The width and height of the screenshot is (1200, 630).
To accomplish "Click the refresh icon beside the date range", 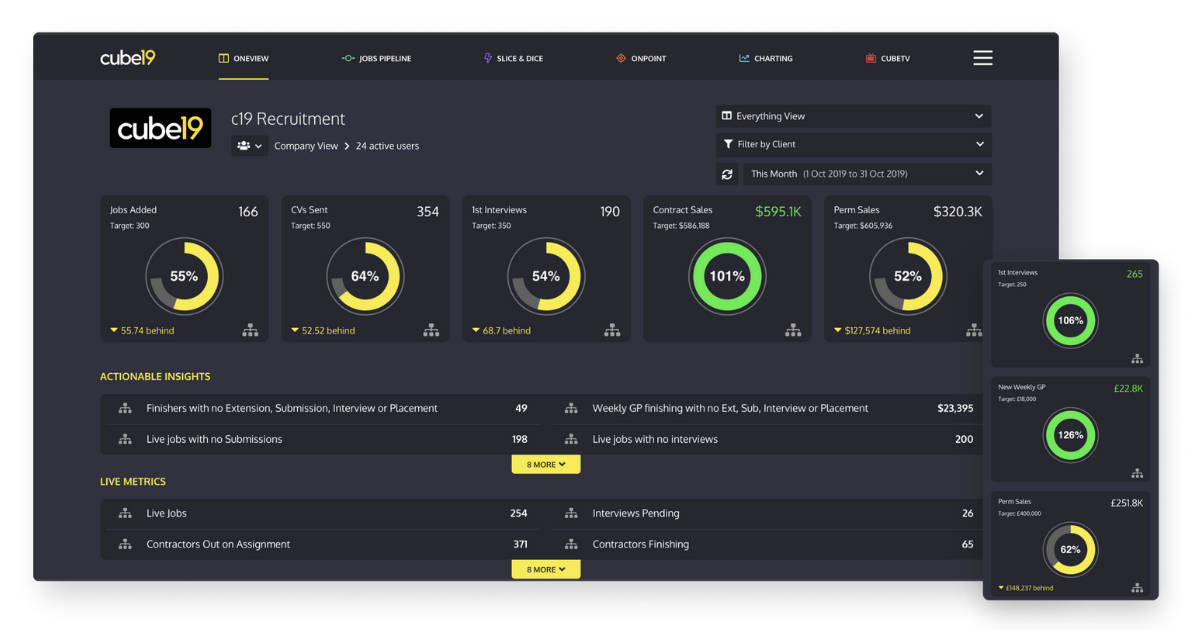I will [729, 173].
